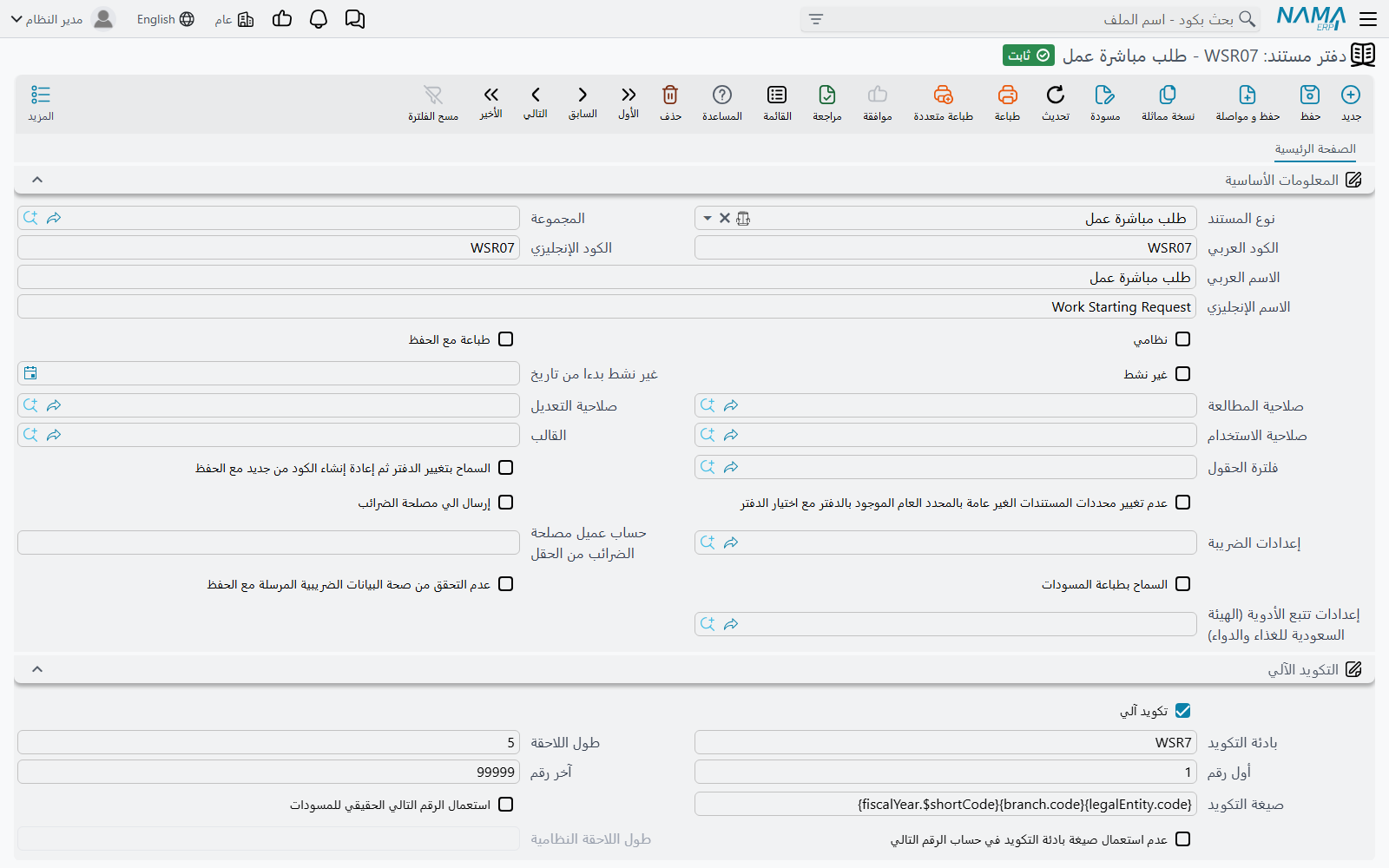
Task: Click the عام branch button
Action: (234, 19)
